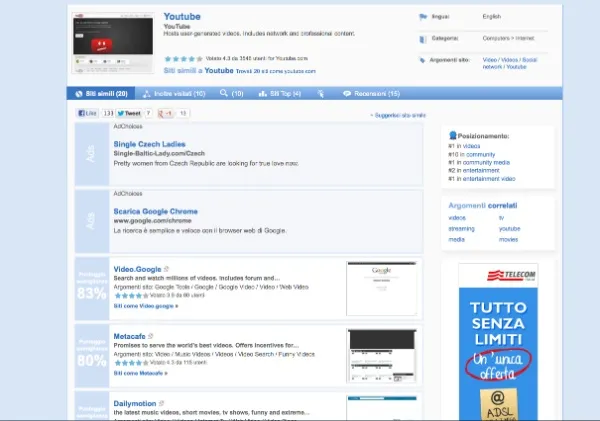Click 'Suggerisci sito simile' link

click(398, 115)
